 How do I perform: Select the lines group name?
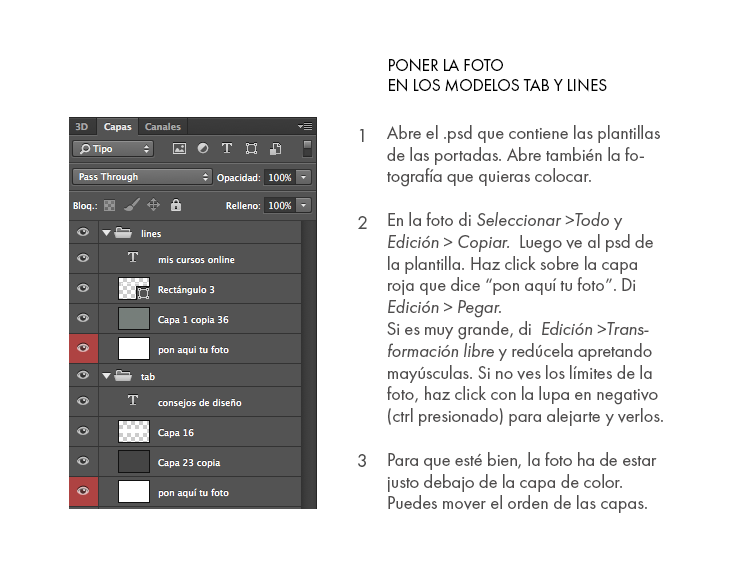(151, 233)
